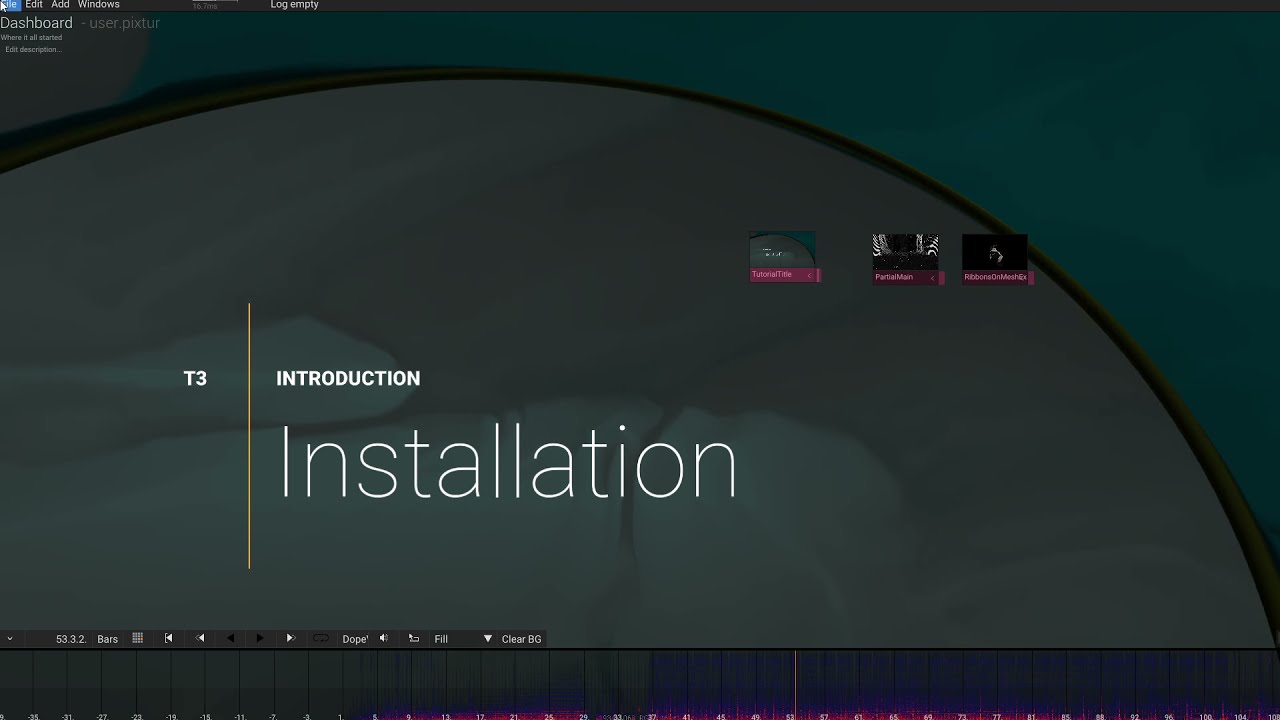Jump to the timeline start
Viewport: 1280px width, 720px height.
[169, 638]
